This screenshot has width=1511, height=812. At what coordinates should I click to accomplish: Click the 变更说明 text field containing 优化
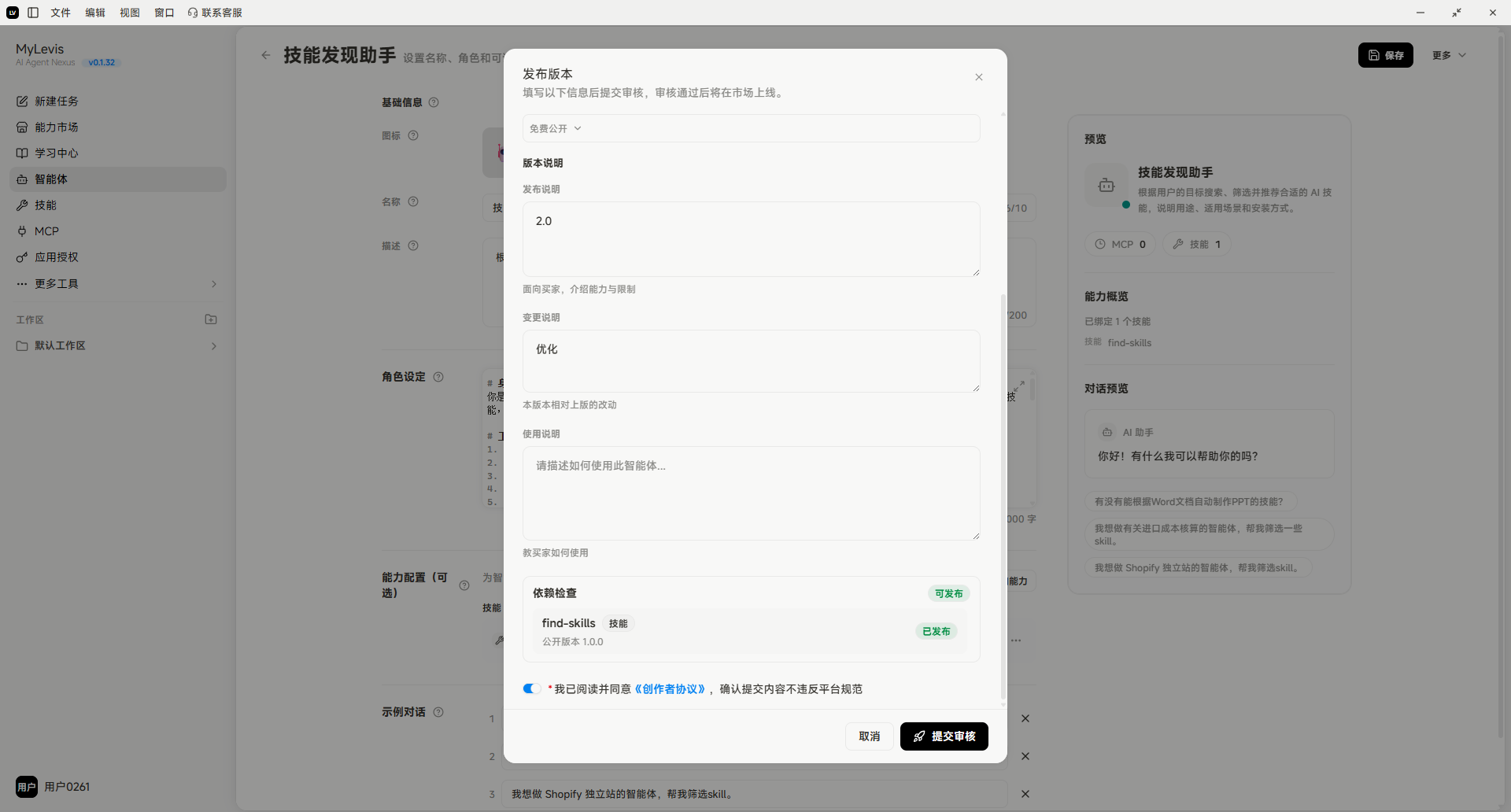point(752,361)
